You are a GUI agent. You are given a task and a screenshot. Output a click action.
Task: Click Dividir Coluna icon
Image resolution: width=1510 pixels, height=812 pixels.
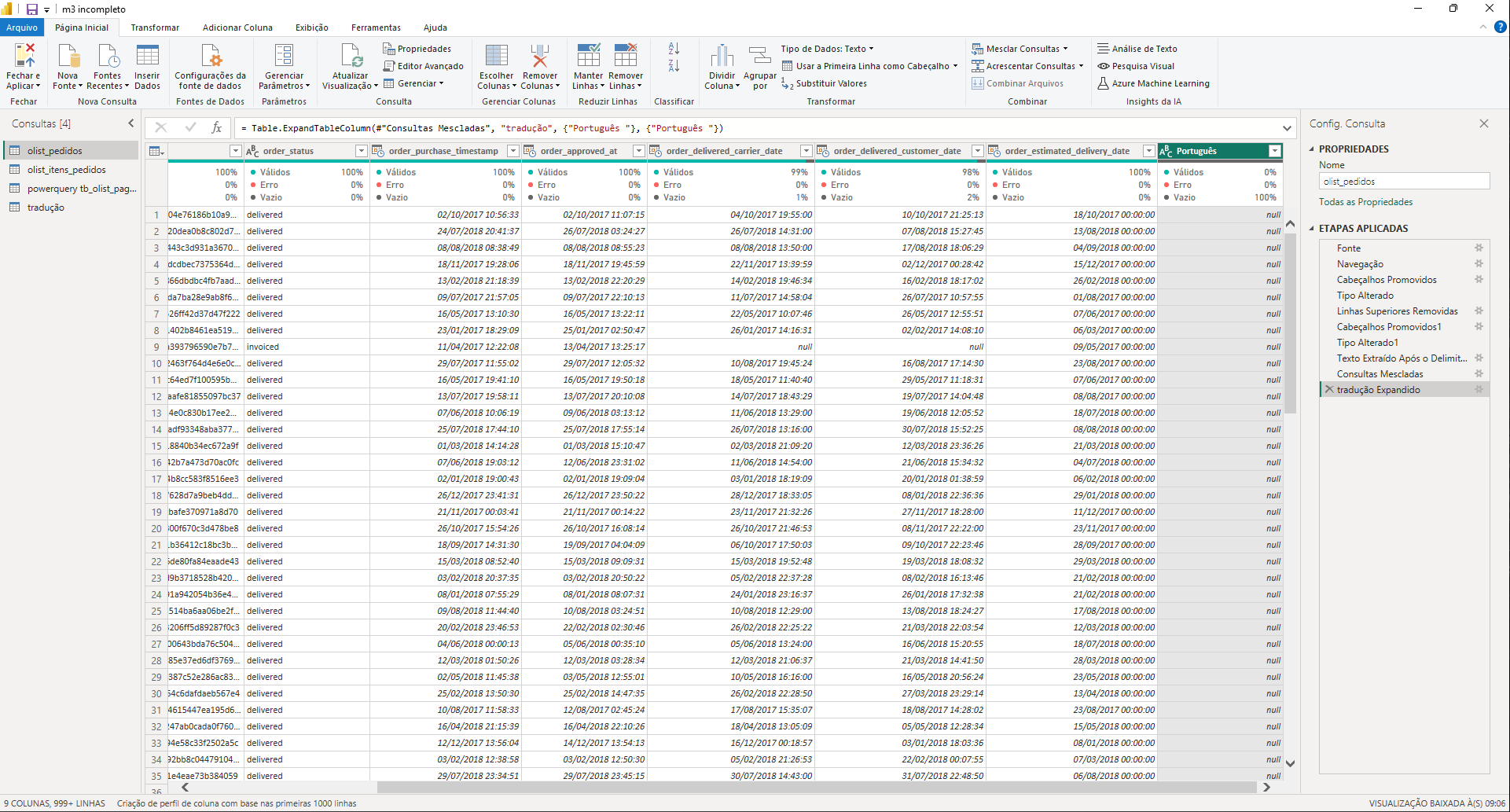pyautogui.click(x=722, y=57)
